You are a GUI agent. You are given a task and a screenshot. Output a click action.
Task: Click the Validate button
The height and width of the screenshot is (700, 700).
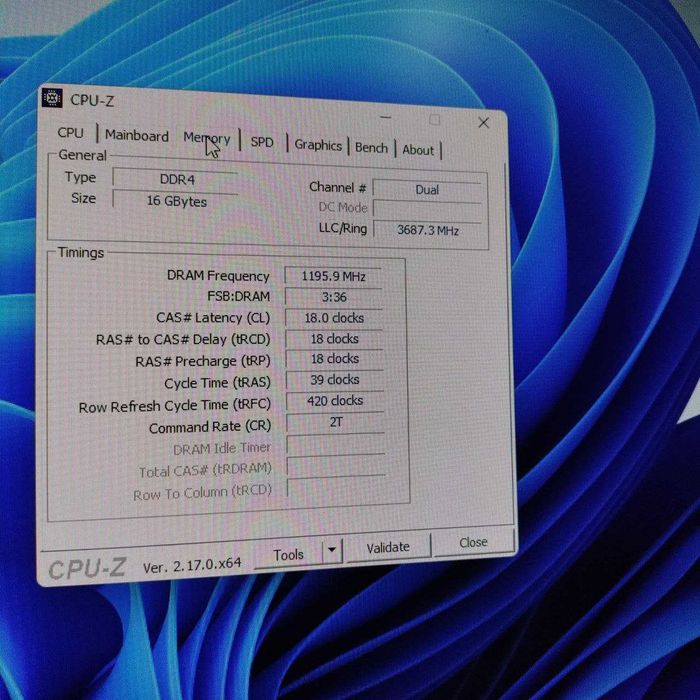pos(388,547)
